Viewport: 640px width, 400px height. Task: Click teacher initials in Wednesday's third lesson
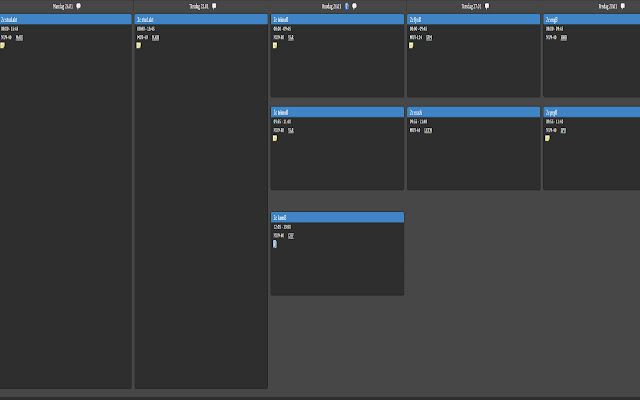[291, 236]
